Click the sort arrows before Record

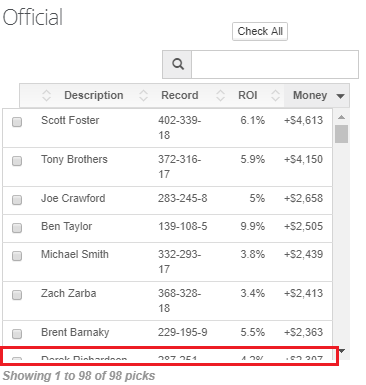[x=143, y=96]
